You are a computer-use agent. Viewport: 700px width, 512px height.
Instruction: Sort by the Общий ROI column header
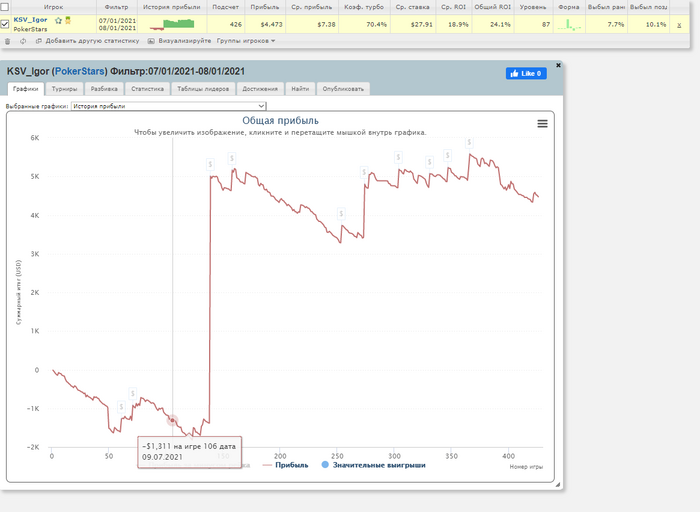tap(492, 7)
